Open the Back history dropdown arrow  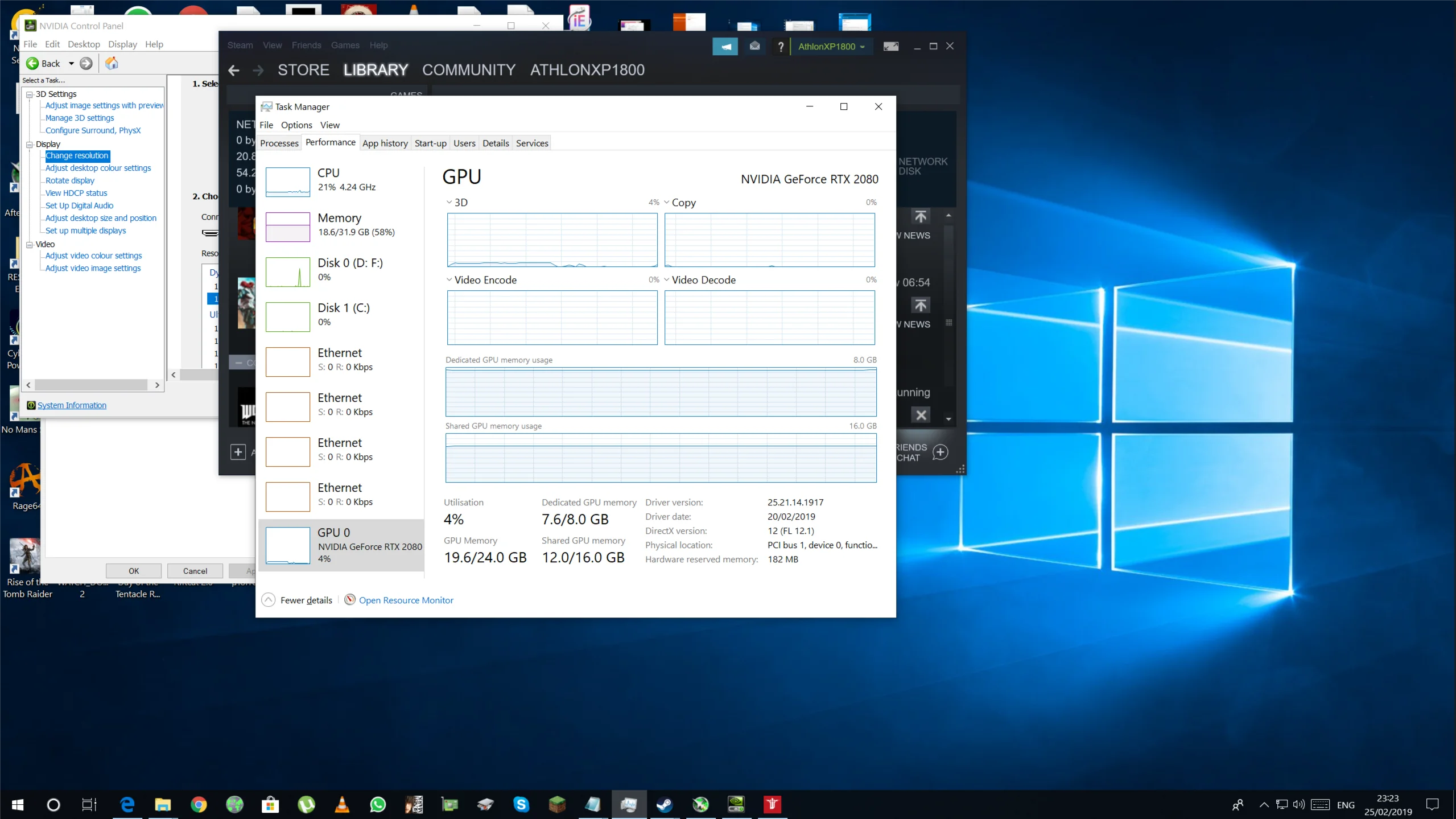point(71,64)
